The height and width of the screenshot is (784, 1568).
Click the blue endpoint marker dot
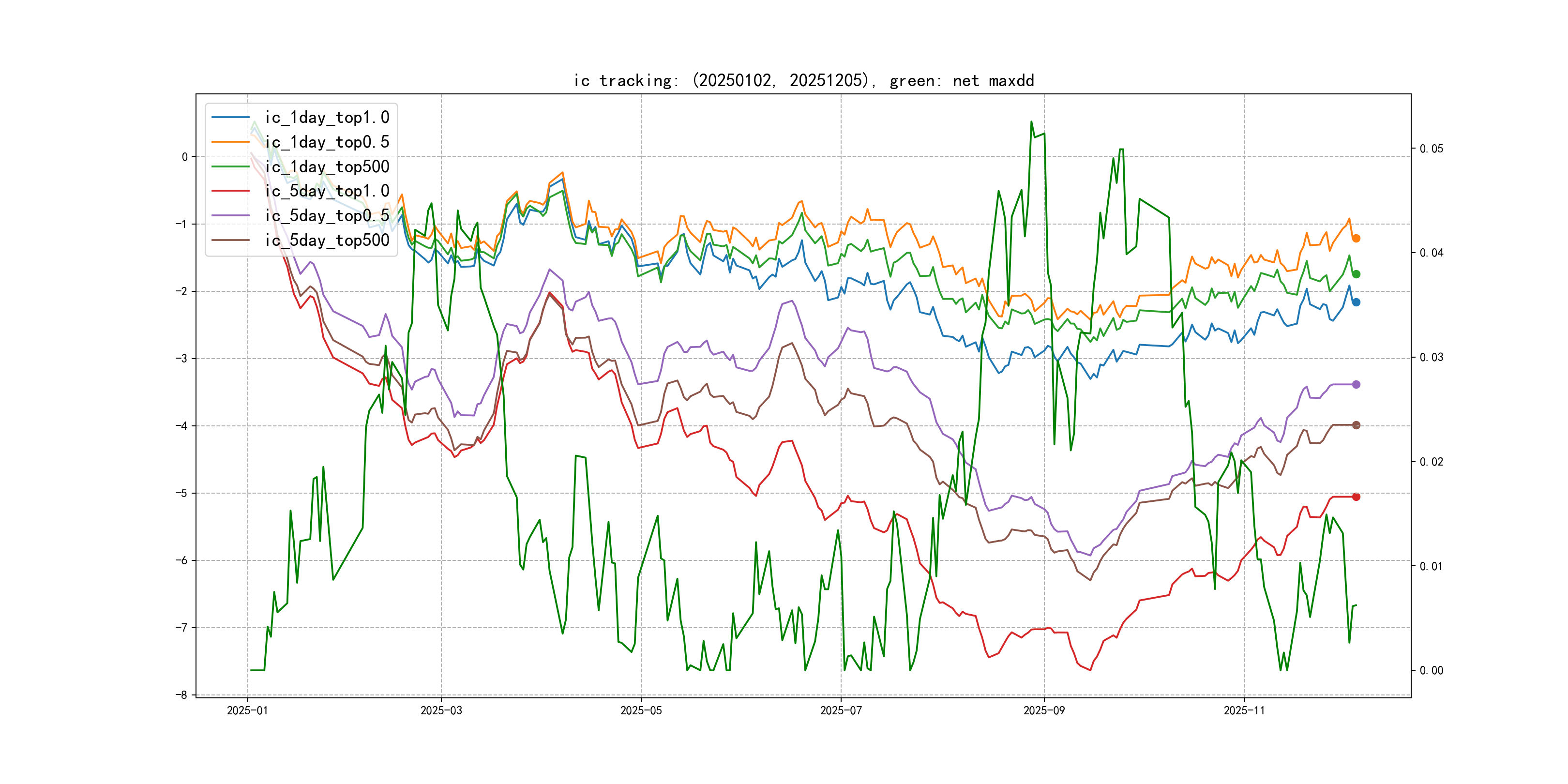pos(1356,302)
